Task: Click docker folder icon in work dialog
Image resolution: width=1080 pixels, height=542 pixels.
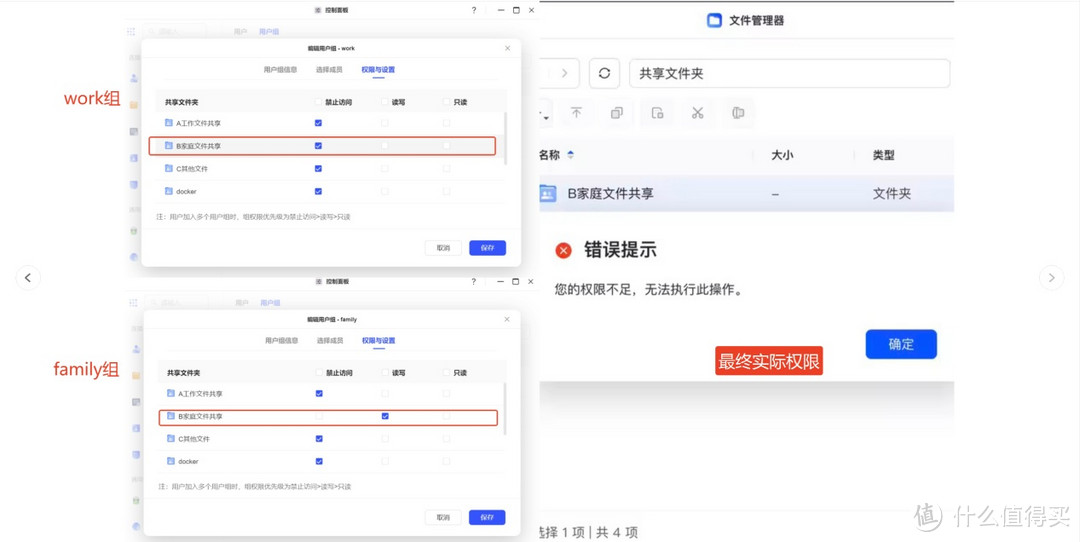Action: 169,191
